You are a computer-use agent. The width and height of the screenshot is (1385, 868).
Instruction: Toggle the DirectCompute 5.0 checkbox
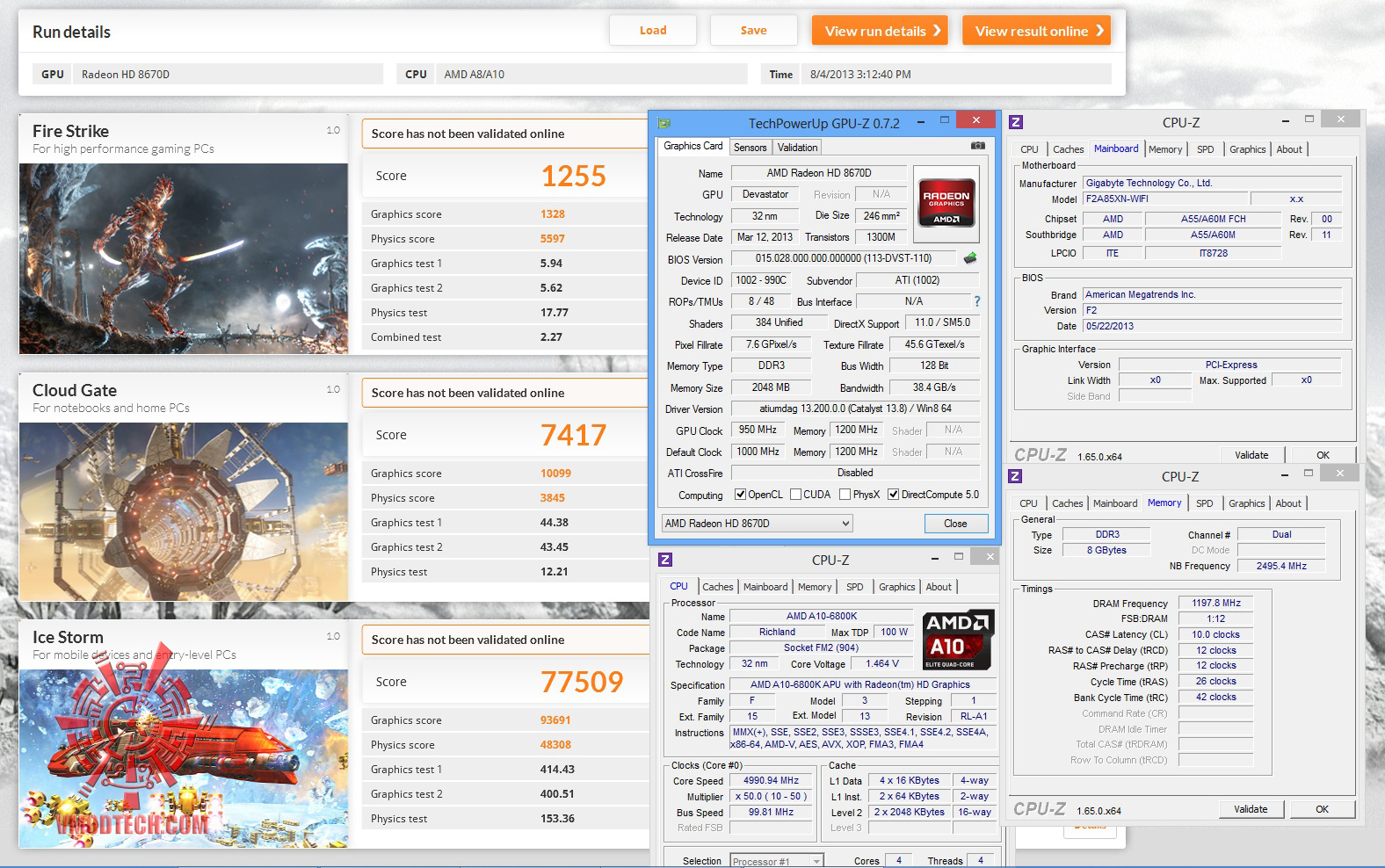click(893, 495)
